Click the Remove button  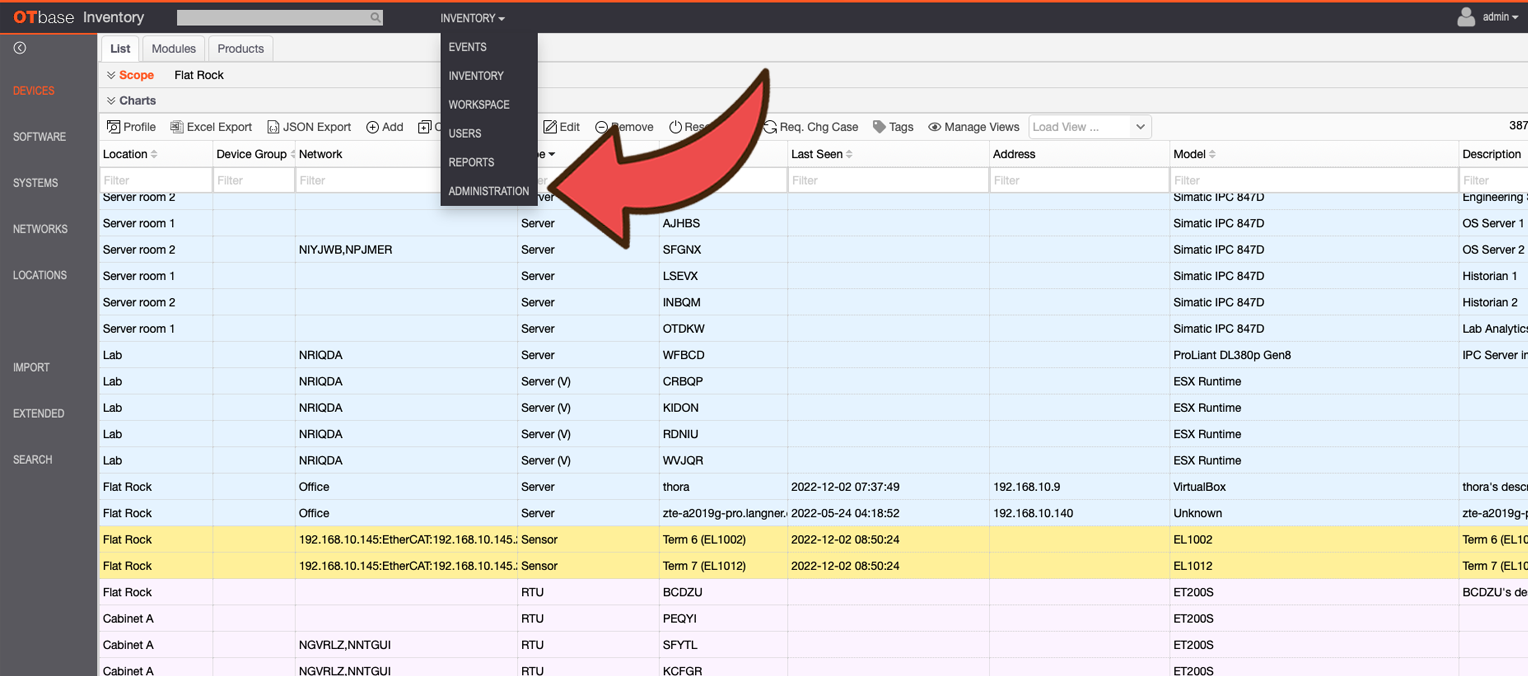[x=624, y=127]
